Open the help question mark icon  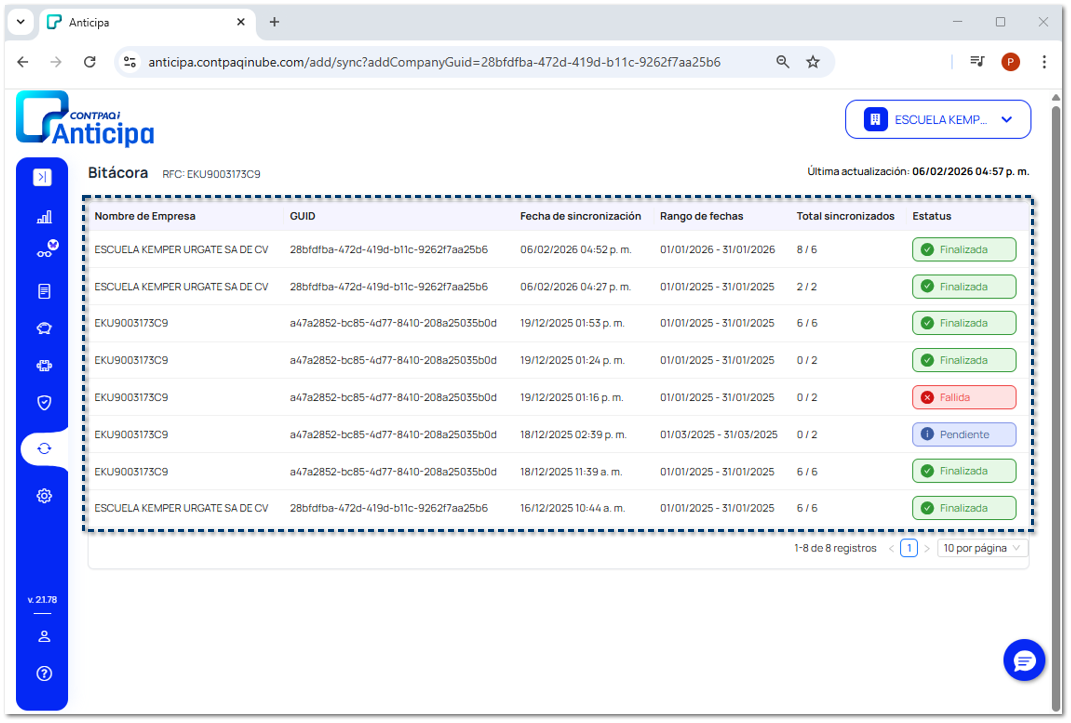point(44,673)
